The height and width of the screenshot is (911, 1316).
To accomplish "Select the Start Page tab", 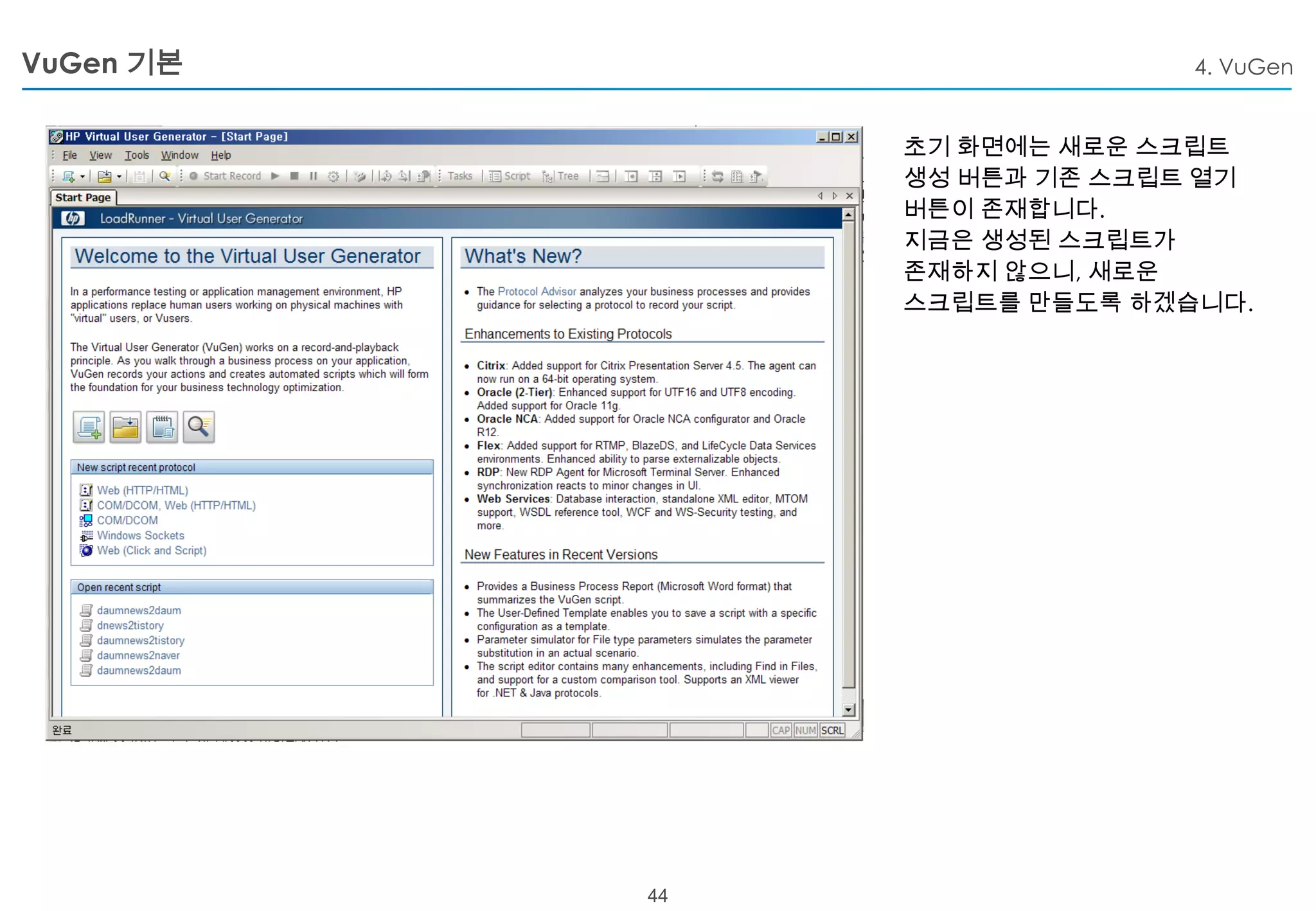I will click(83, 197).
